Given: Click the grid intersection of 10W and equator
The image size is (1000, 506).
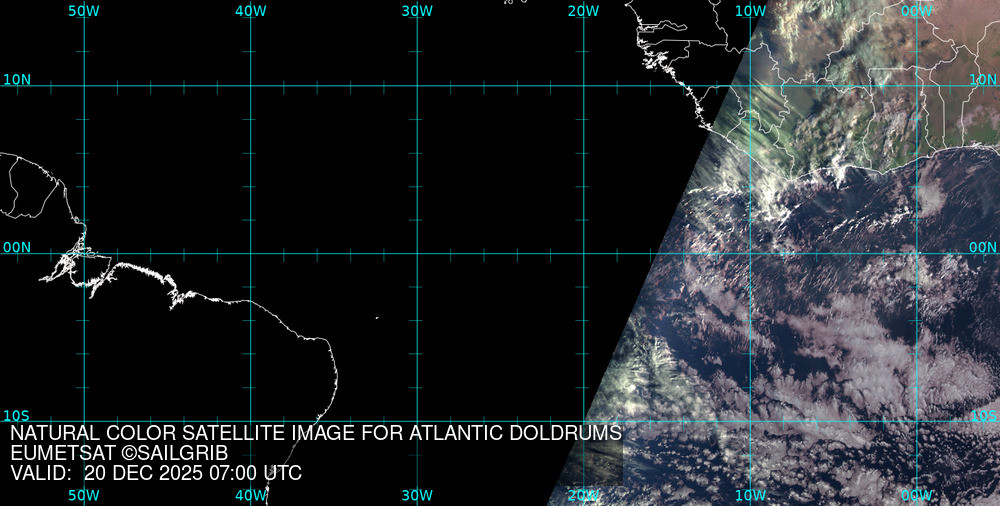Looking at the screenshot, I should coord(750,253).
